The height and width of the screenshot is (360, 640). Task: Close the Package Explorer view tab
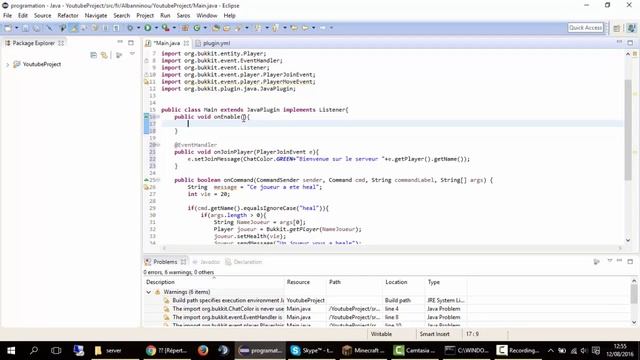61,43
